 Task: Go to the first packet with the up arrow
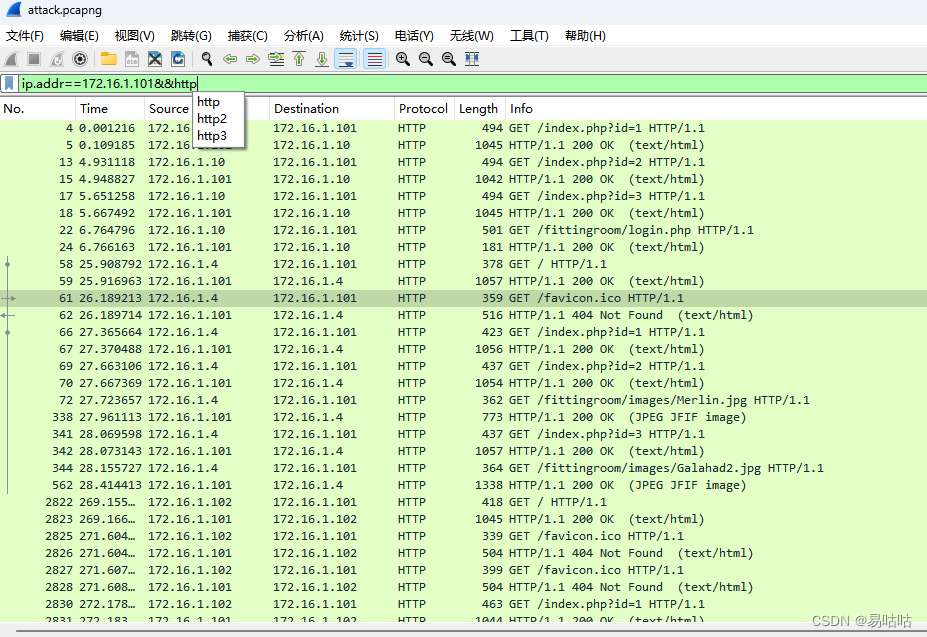298,58
